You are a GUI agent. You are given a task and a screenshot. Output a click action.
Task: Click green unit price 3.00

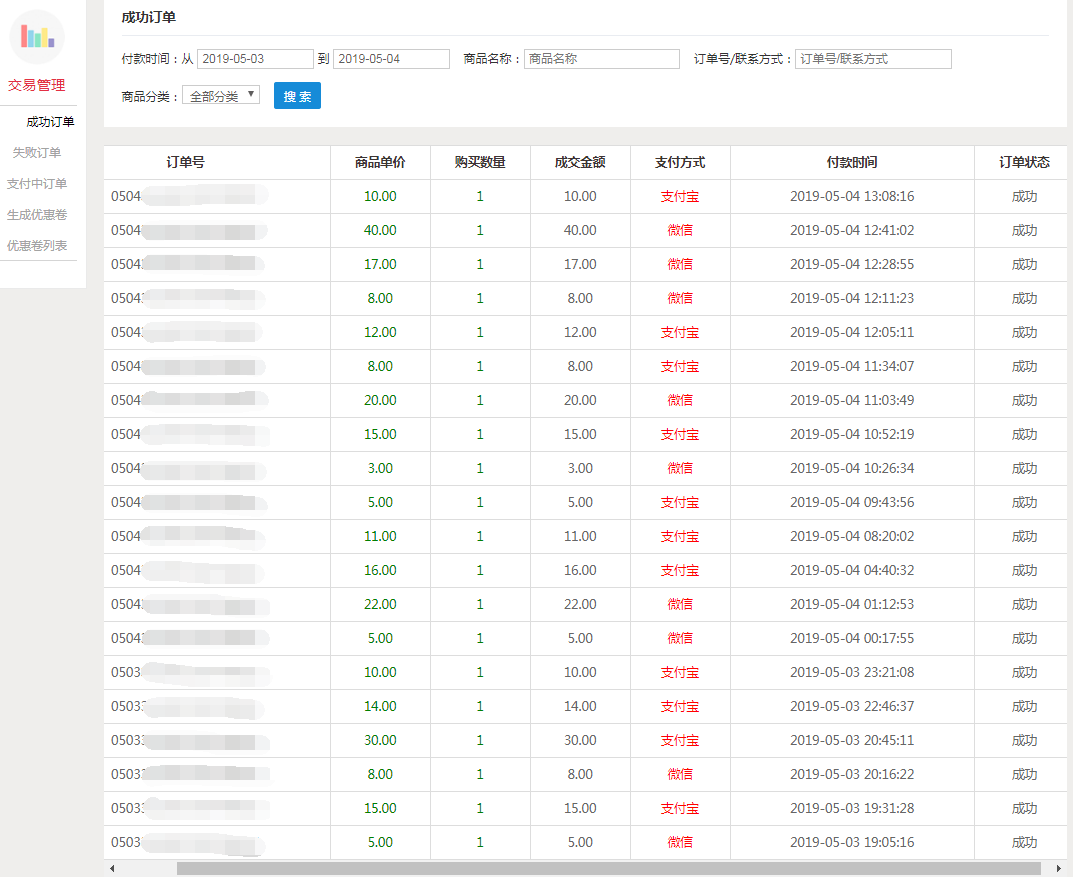pos(380,468)
